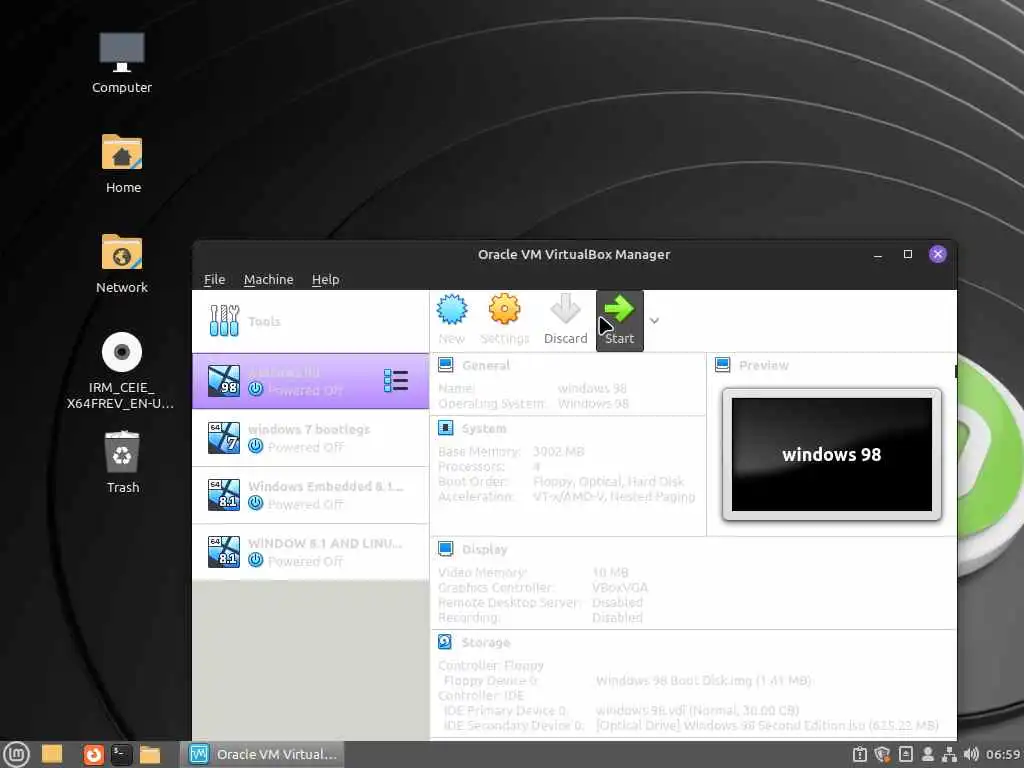Open the network tray icon

pos(949,755)
